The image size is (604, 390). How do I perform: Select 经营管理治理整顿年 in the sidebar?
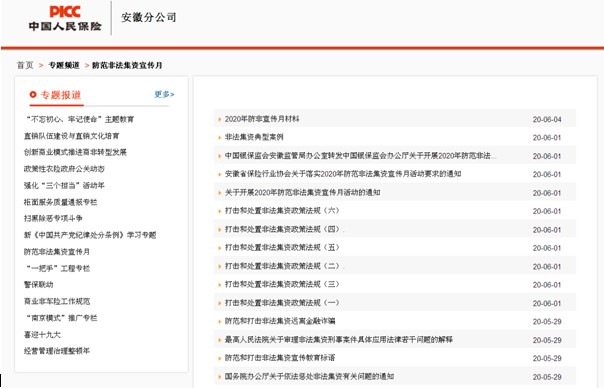[x=57, y=351]
